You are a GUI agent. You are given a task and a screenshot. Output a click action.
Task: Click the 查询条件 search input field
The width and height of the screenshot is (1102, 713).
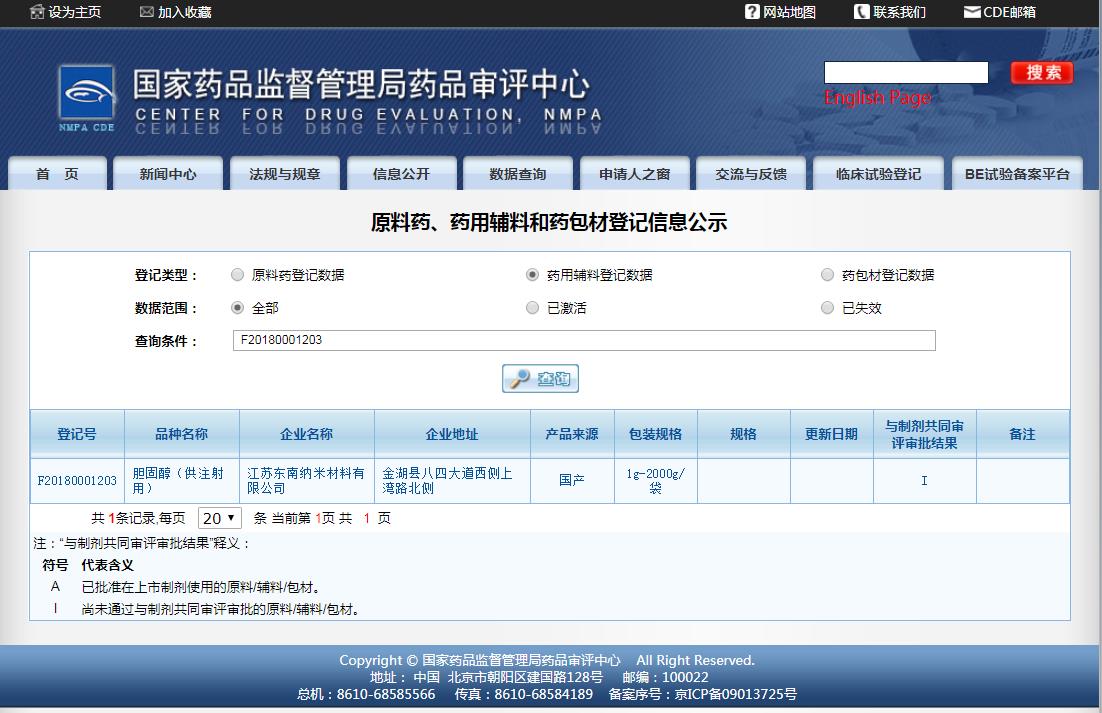(x=584, y=340)
